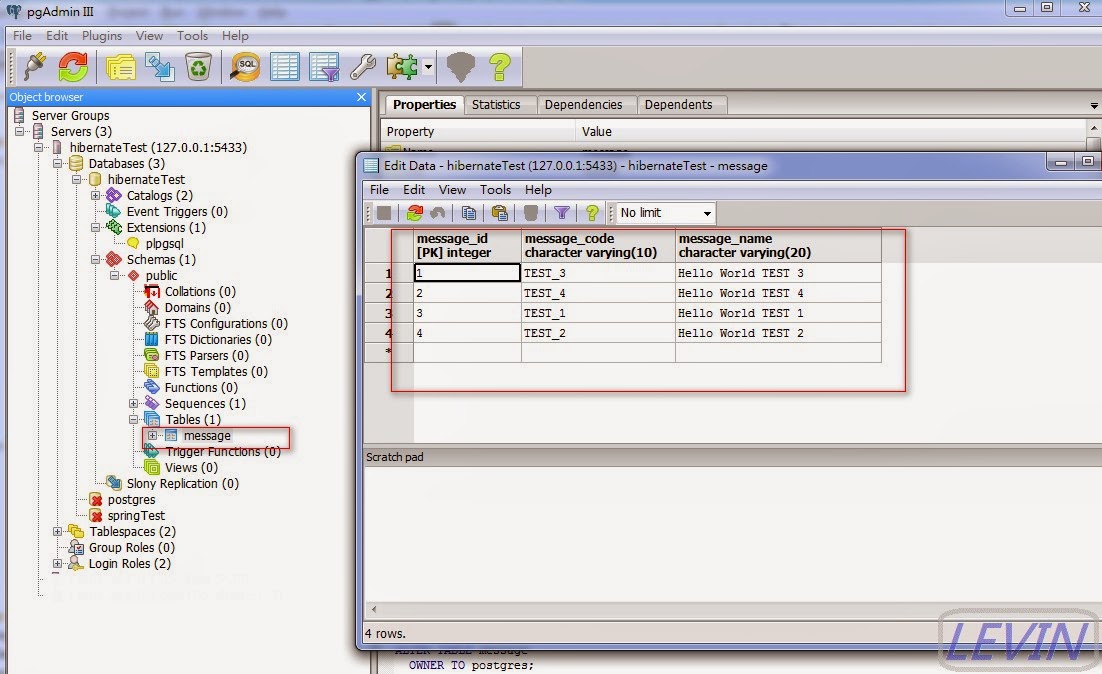Click the Add server connection plug icon
Image resolution: width=1102 pixels, height=674 pixels.
34,67
